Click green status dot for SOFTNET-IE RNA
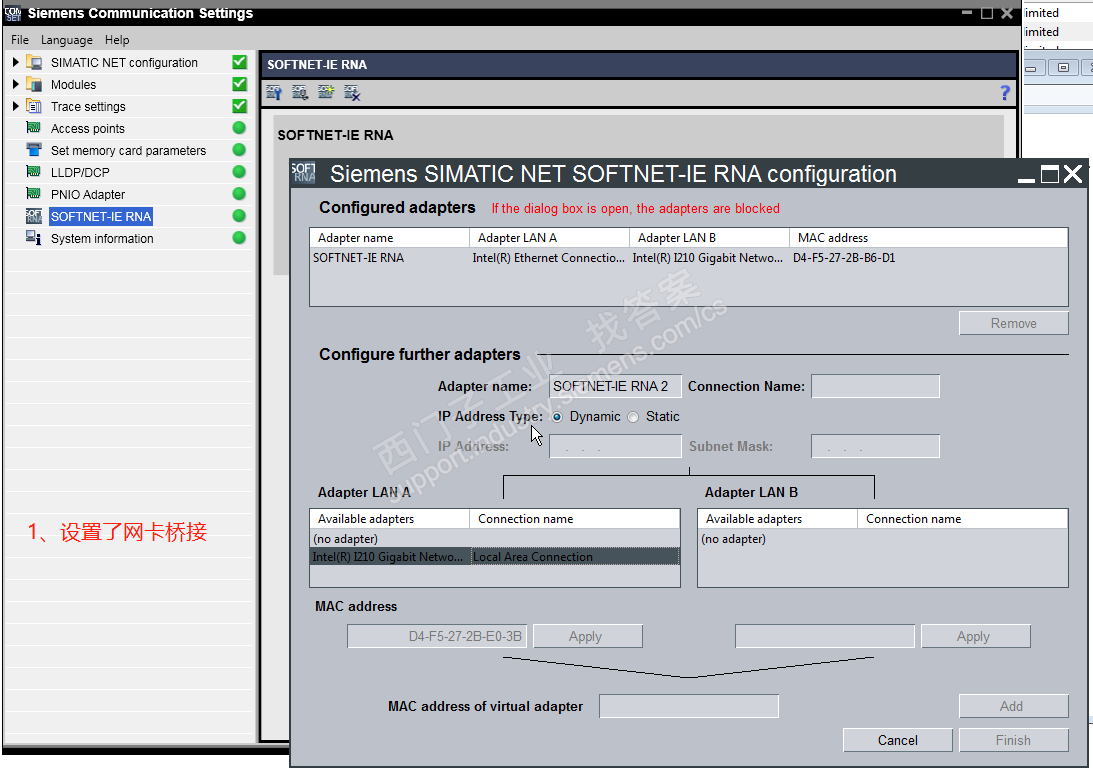This screenshot has width=1093, height=769. 239,215
